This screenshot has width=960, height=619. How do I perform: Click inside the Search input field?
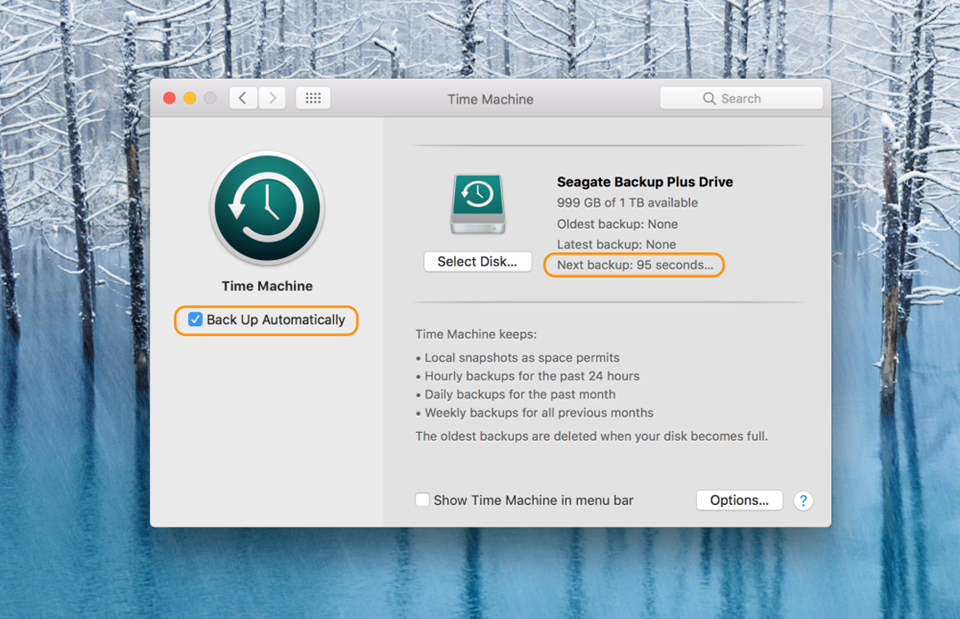click(750, 98)
